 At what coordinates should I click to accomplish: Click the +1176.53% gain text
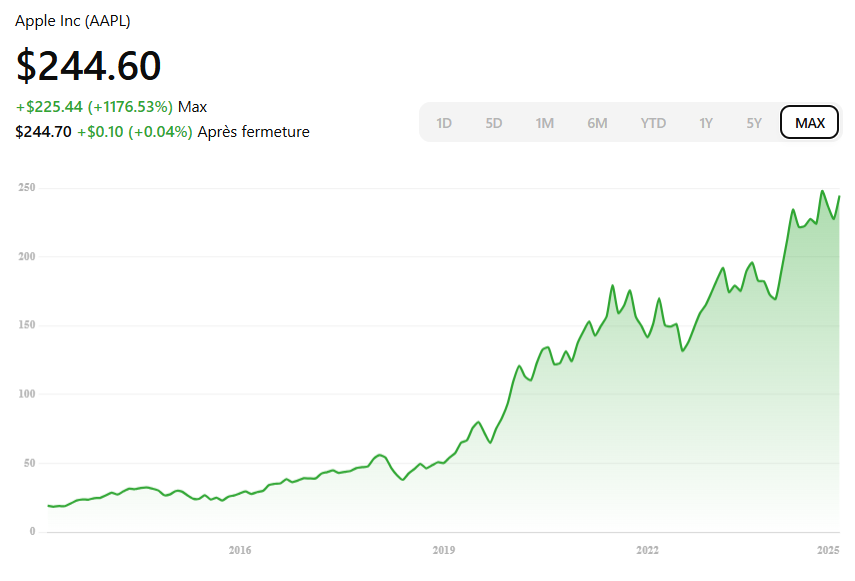pyautogui.click(x=130, y=106)
